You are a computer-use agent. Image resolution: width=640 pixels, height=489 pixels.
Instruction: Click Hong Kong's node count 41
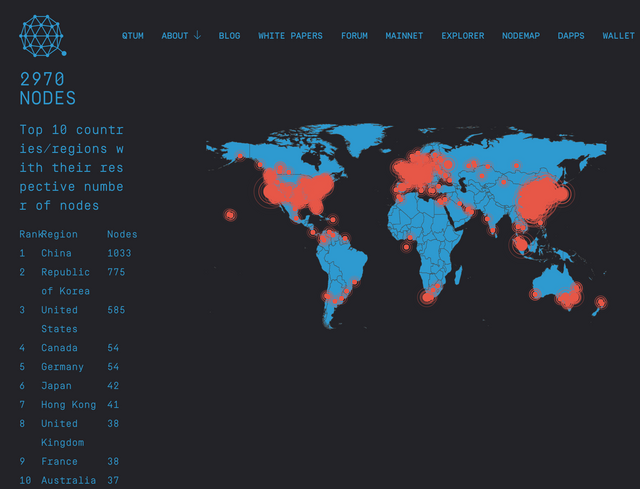click(x=113, y=405)
